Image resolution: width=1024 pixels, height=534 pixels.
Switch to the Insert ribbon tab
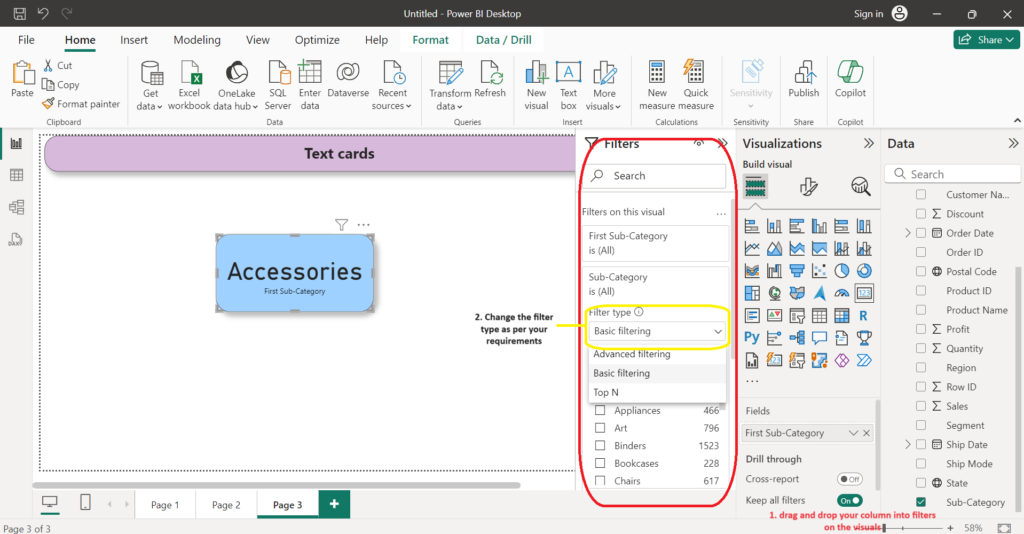(134, 40)
